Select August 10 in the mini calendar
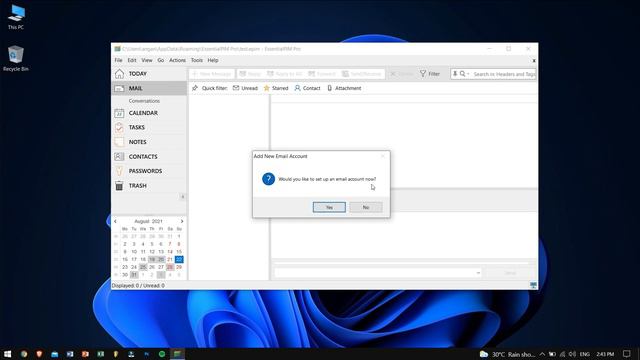The image size is (640, 360). coord(134,252)
